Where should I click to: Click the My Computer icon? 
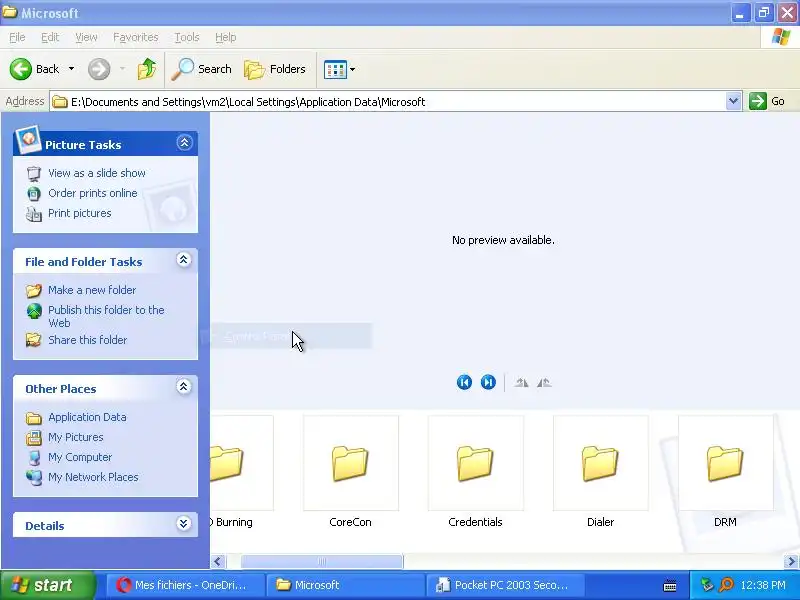[34, 458]
